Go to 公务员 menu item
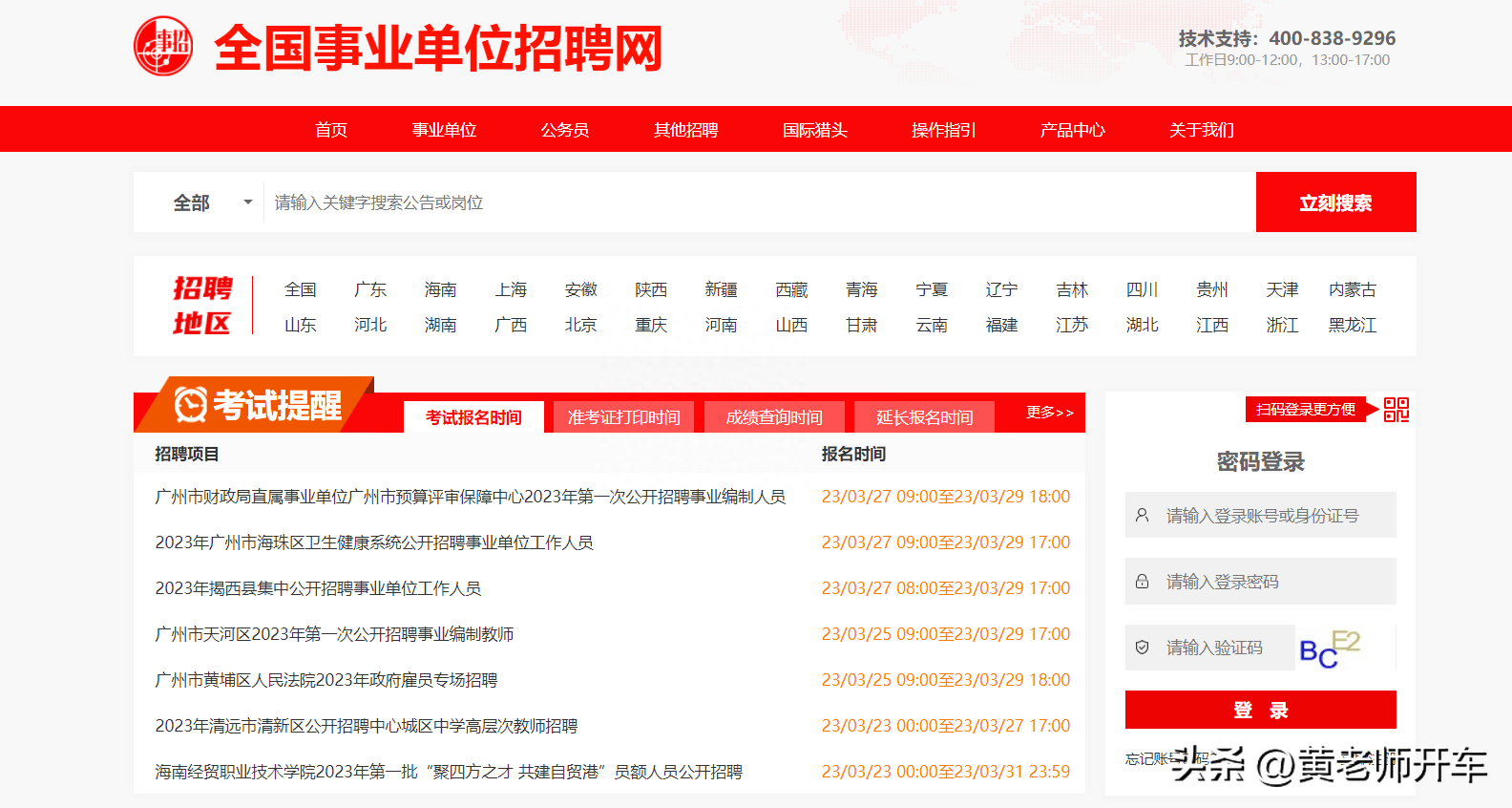Viewport: 1512px width, 808px height. point(564,130)
